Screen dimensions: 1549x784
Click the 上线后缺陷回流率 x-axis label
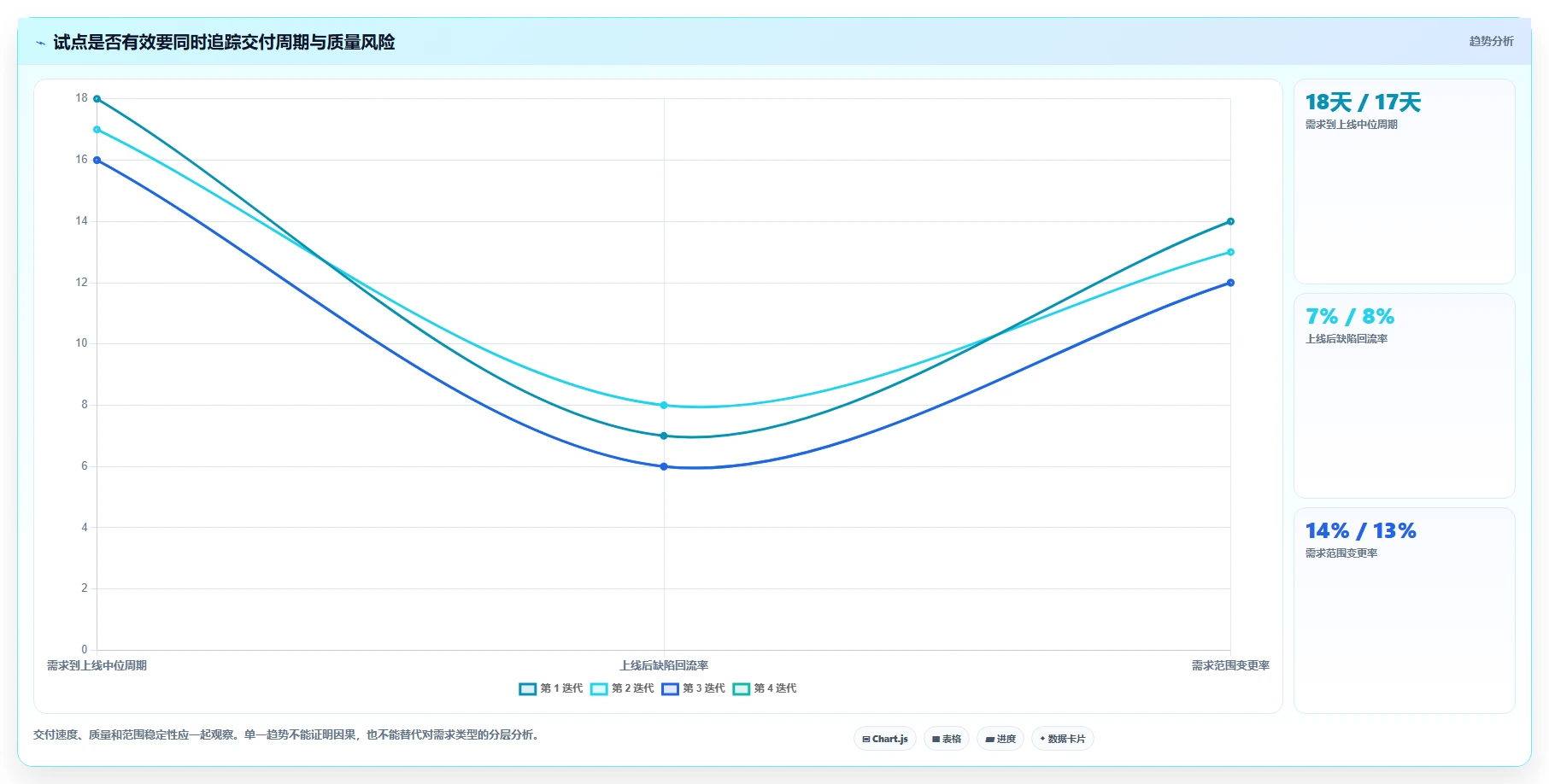click(x=664, y=665)
